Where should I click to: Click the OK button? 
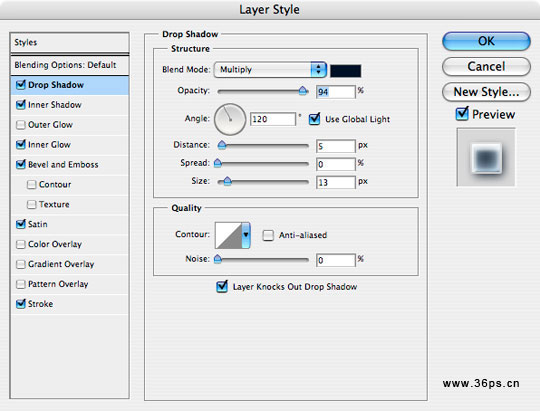tap(486, 41)
